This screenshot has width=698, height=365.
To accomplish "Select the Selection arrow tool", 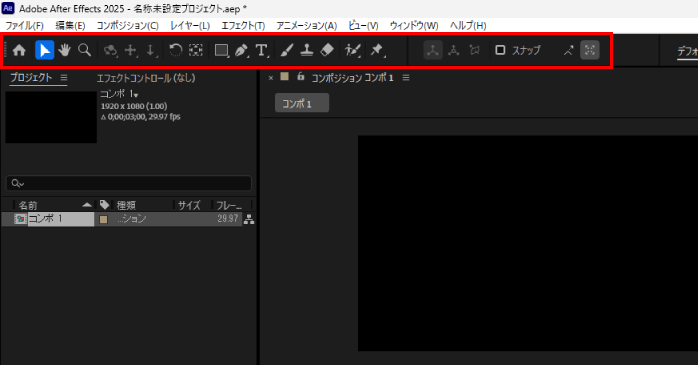I will (45, 50).
